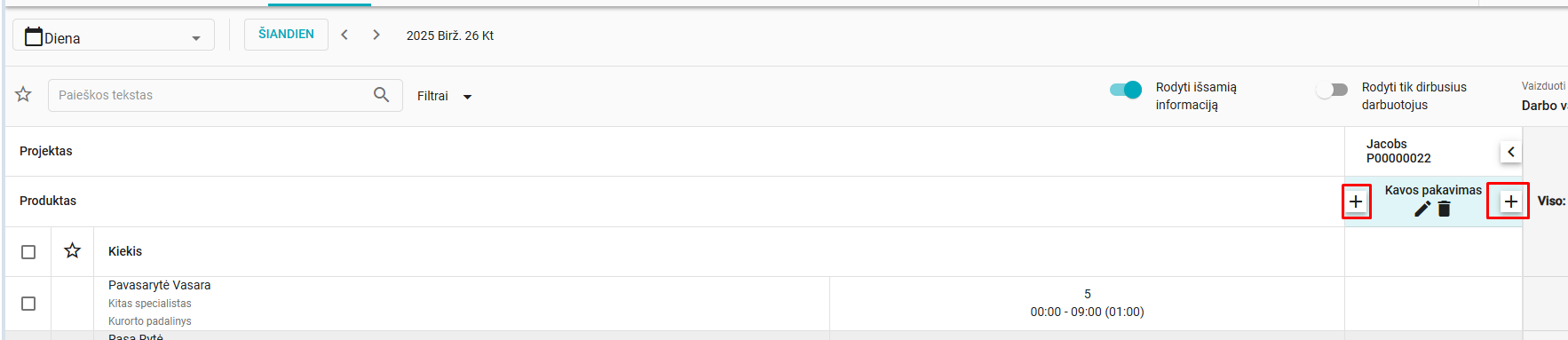Image resolution: width=1568 pixels, height=340 pixels.
Task: Check the box in the Kiekis header row
Action: pyautogui.click(x=28, y=252)
